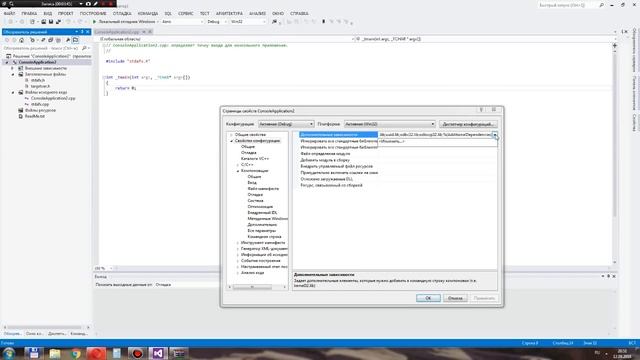
Task: Select Командная строка in the dialog tree
Action: click(264, 237)
